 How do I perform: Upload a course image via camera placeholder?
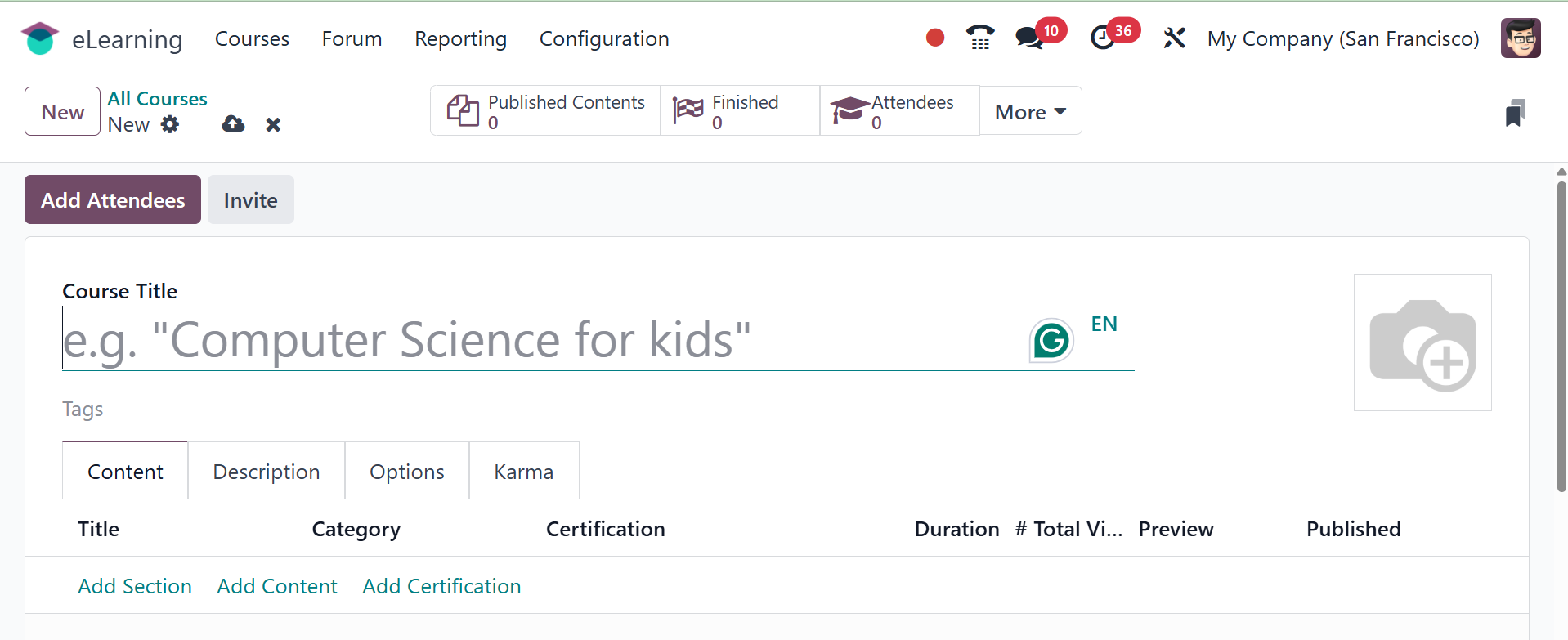(1422, 342)
